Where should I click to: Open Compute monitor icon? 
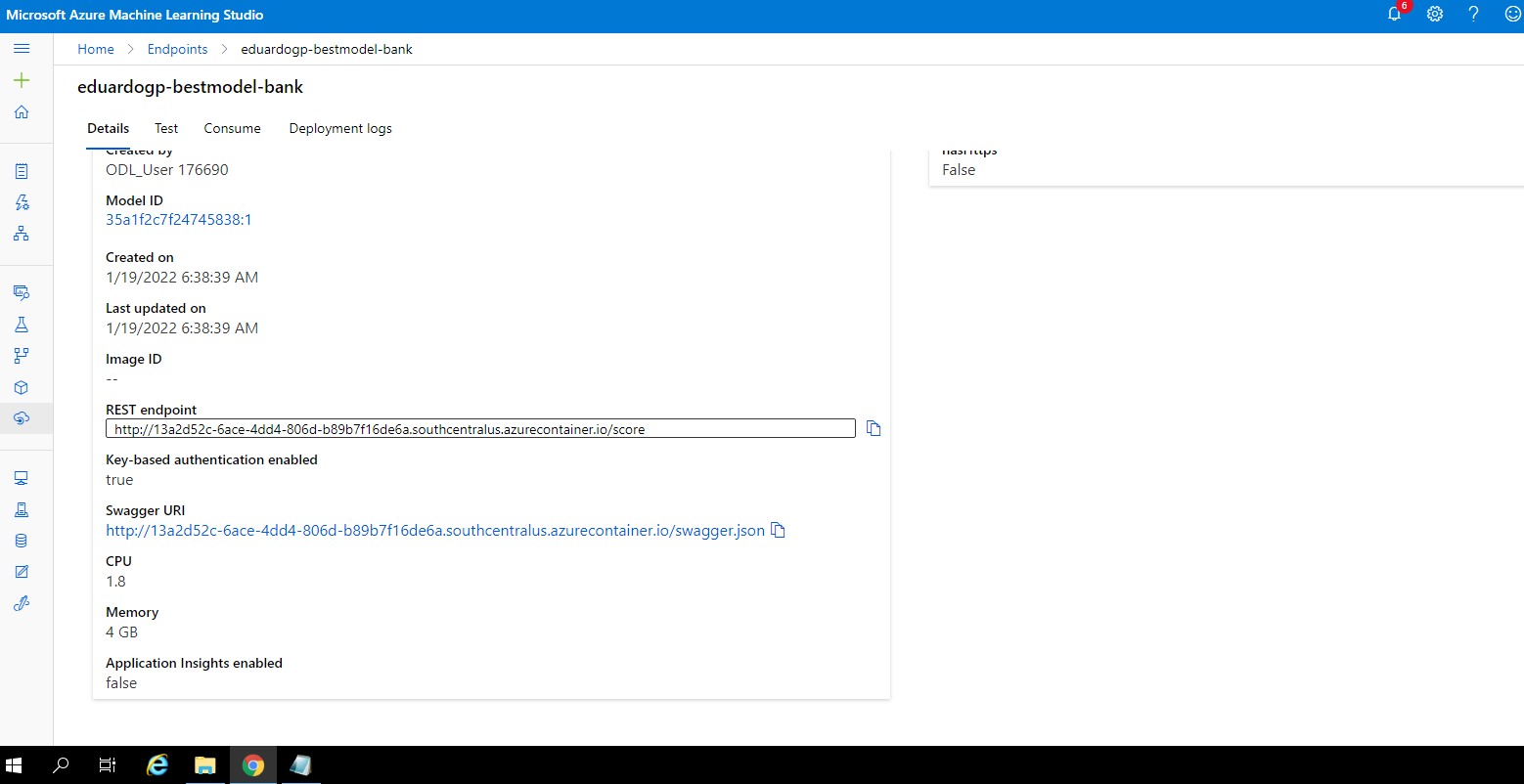[x=22, y=478]
